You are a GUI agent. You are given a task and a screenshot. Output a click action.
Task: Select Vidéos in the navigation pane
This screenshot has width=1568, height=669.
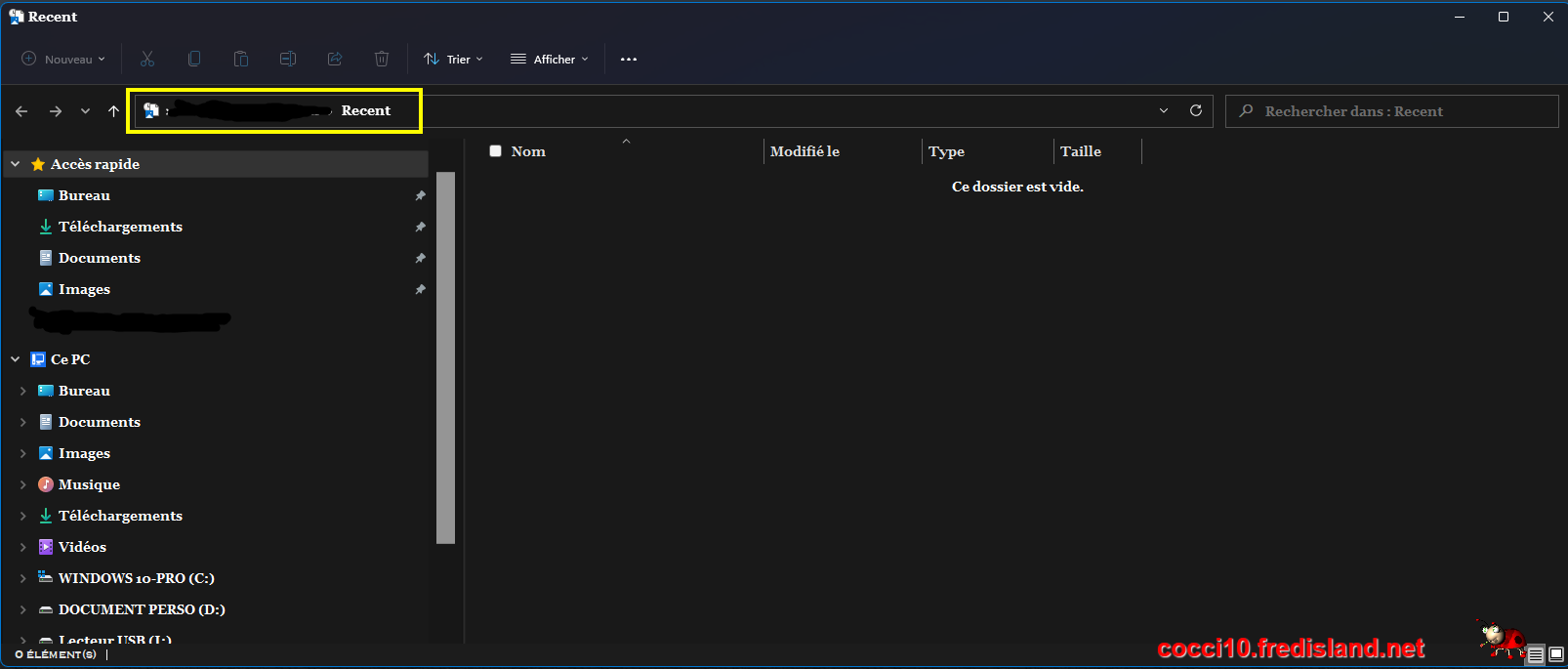82,547
